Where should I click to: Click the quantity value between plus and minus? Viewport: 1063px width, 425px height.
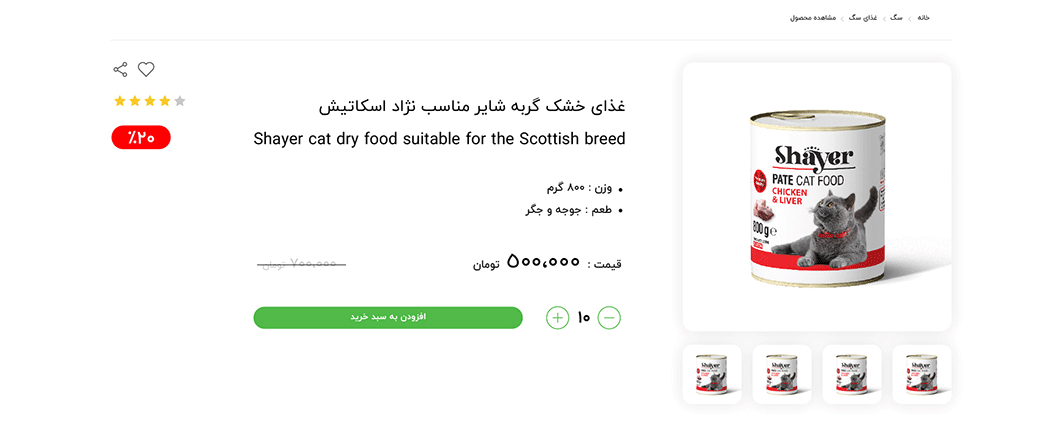[583, 318]
